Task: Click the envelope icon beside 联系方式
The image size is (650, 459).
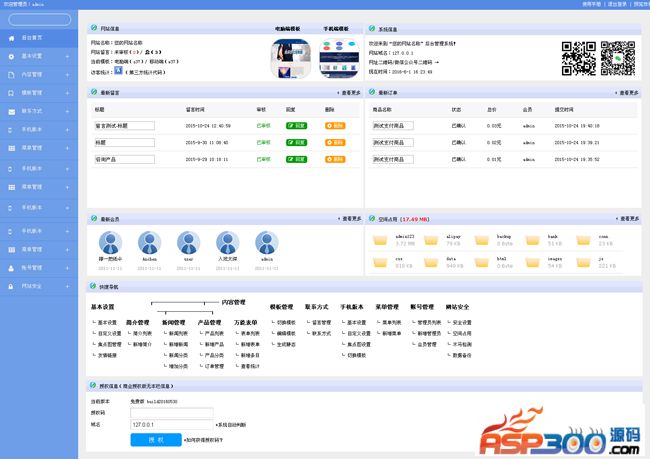Action: pyautogui.click(x=11, y=110)
